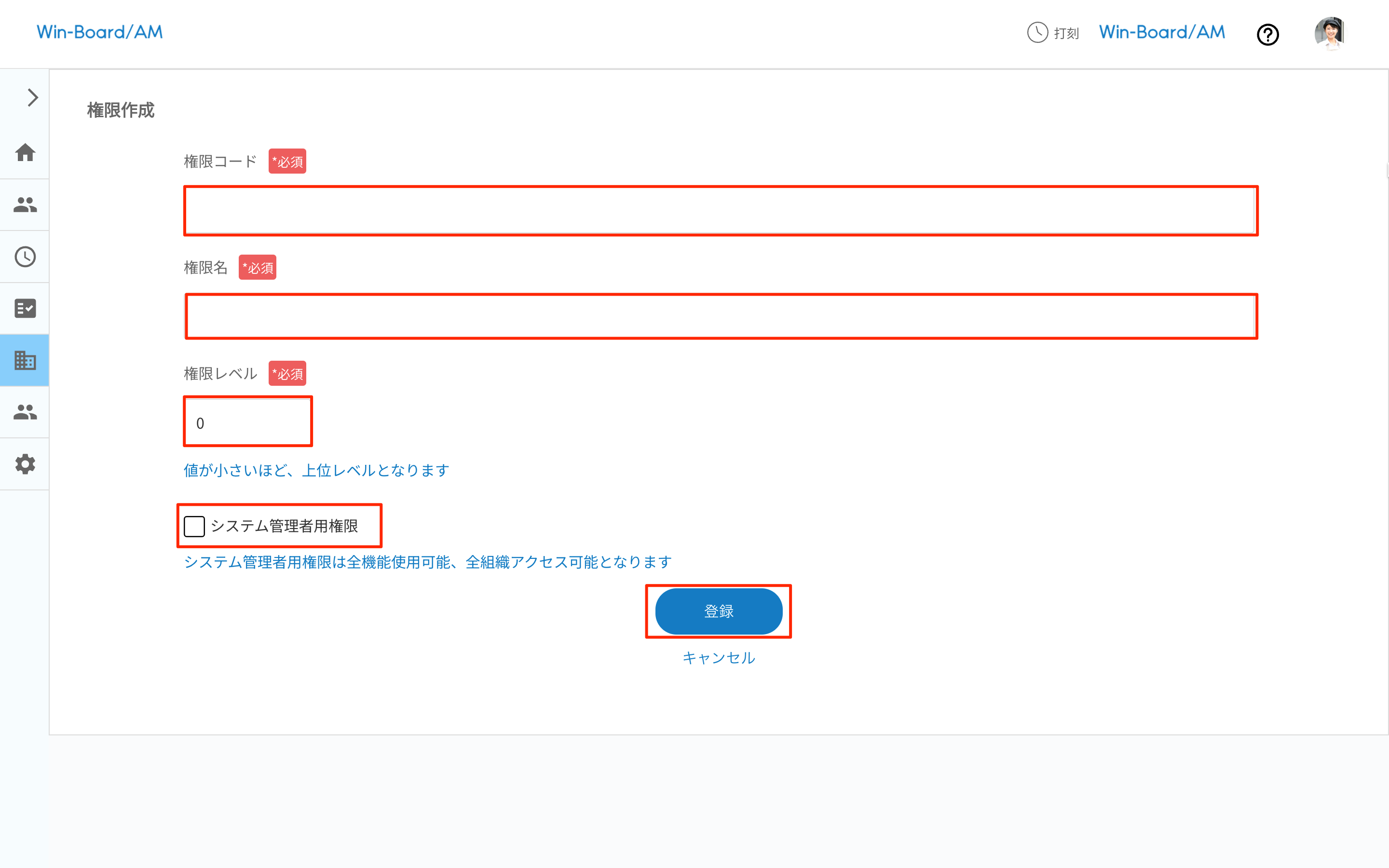The image size is (1389, 868).
Task: Click the 権限レベル explanation text
Action: pyautogui.click(x=316, y=470)
